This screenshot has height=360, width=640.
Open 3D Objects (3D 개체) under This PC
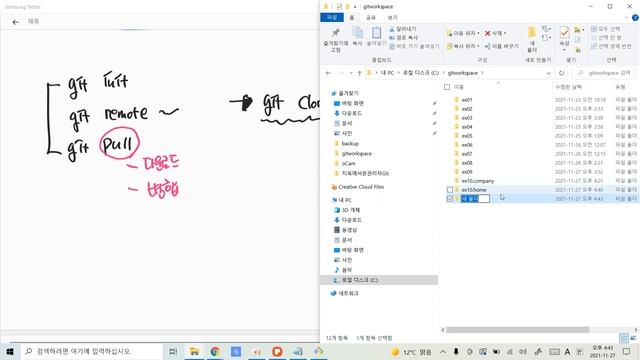pos(347,210)
